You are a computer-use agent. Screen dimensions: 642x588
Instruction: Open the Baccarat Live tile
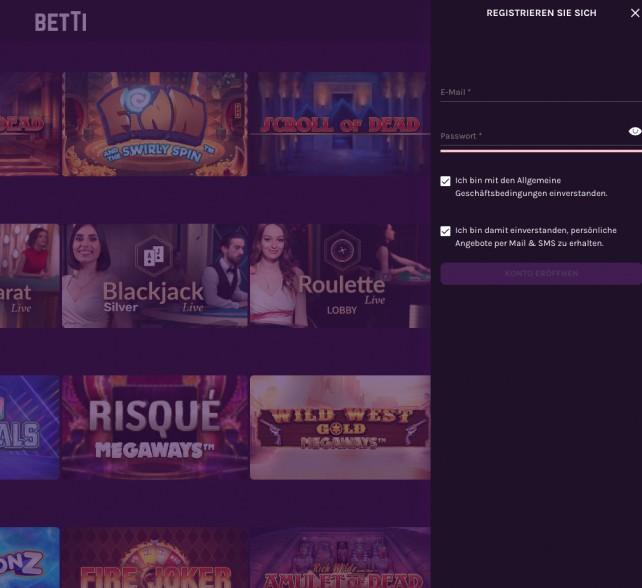29,276
